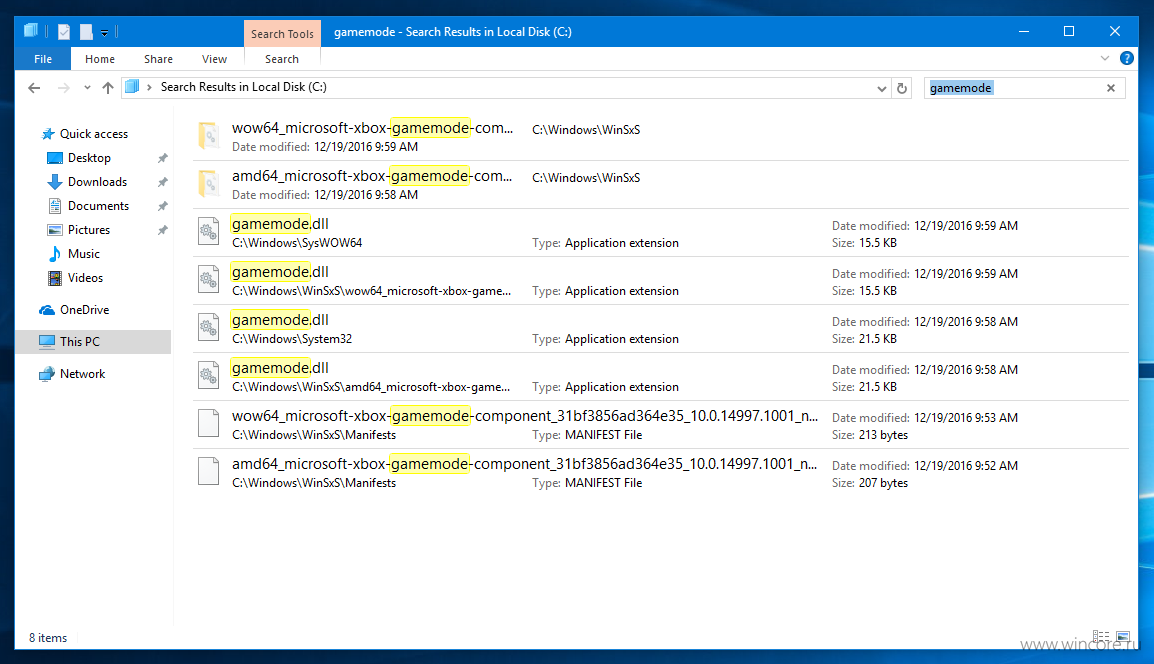The image size is (1154, 664).
Task: Expand the address bar history dropdown
Action: pyautogui.click(x=881, y=88)
